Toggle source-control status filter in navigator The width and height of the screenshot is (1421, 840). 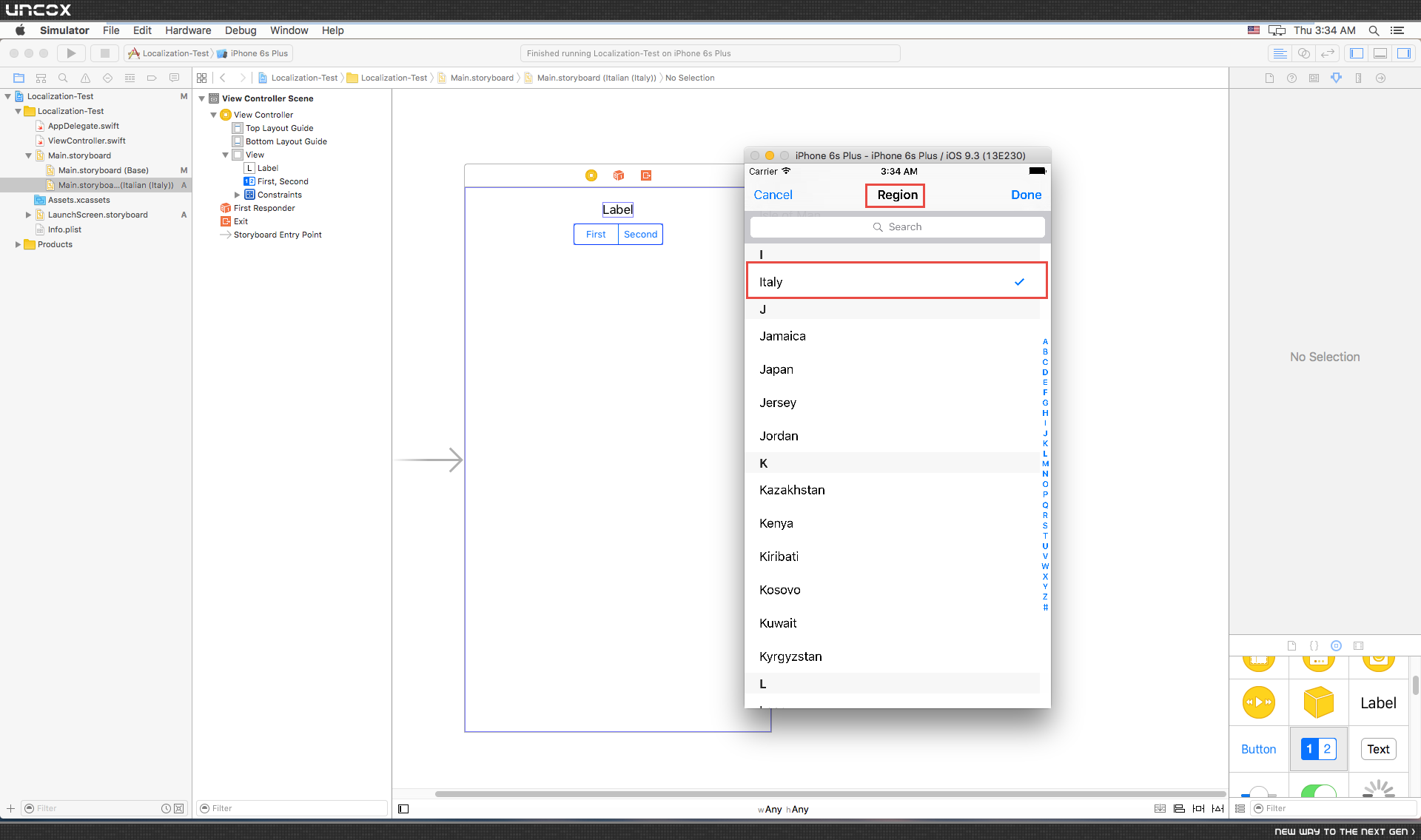pyautogui.click(x=179, y=808)
